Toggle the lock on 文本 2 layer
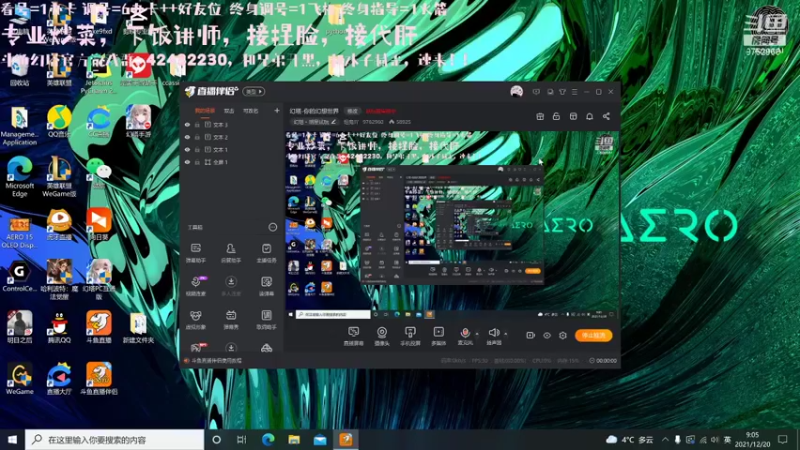 [x=197, y=137]
